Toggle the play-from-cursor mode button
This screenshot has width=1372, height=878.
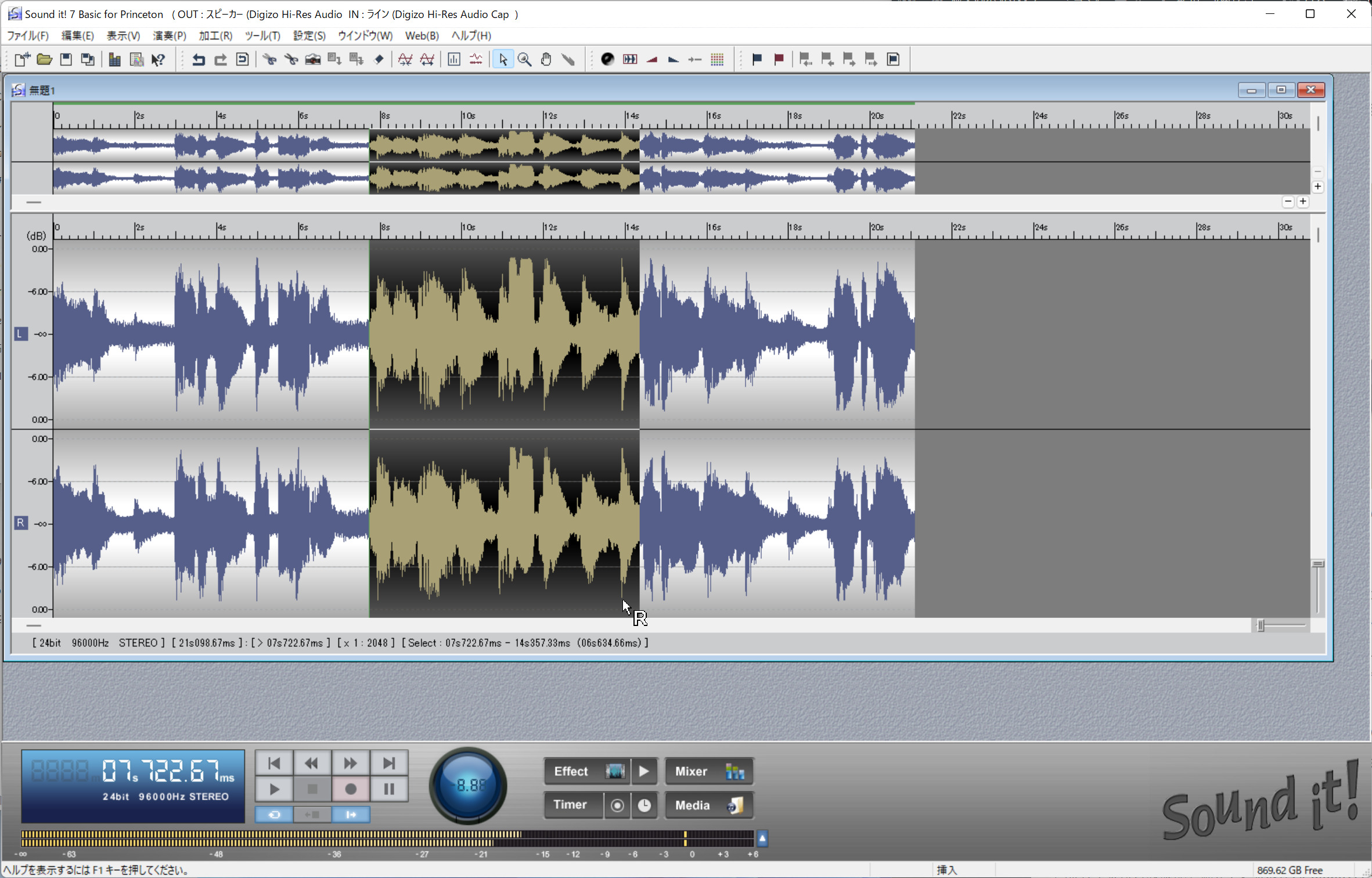(351, 815)
